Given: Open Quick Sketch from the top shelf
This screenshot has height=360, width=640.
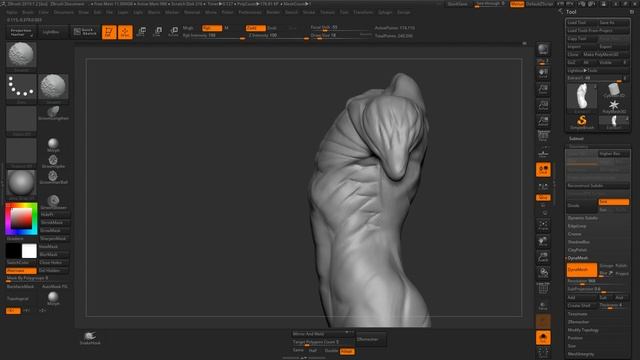Looking at the screenshot, I should [x=85, y=32].
